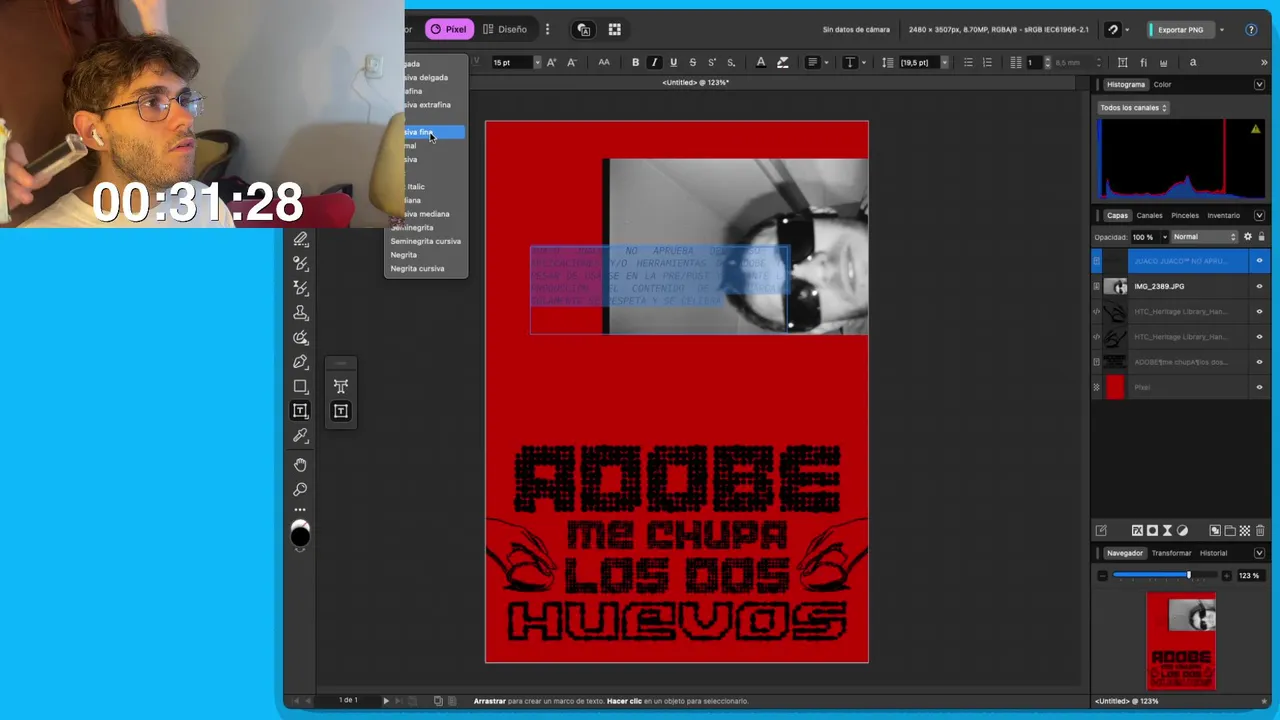Select the IMG_2389.JPG layer row
The width and height of the screenshot is (1280, 720).
tap(1180, 286)
